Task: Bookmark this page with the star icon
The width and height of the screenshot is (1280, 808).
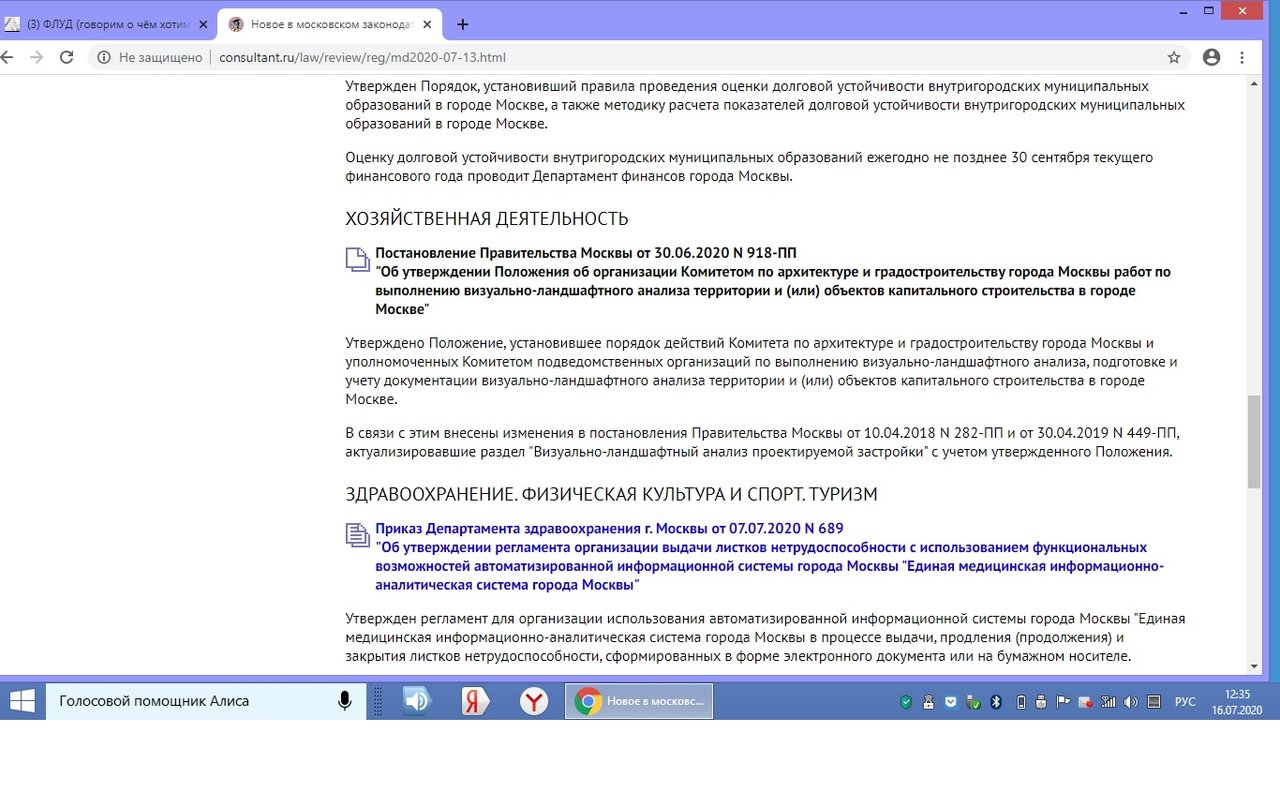Action: 1174,58
